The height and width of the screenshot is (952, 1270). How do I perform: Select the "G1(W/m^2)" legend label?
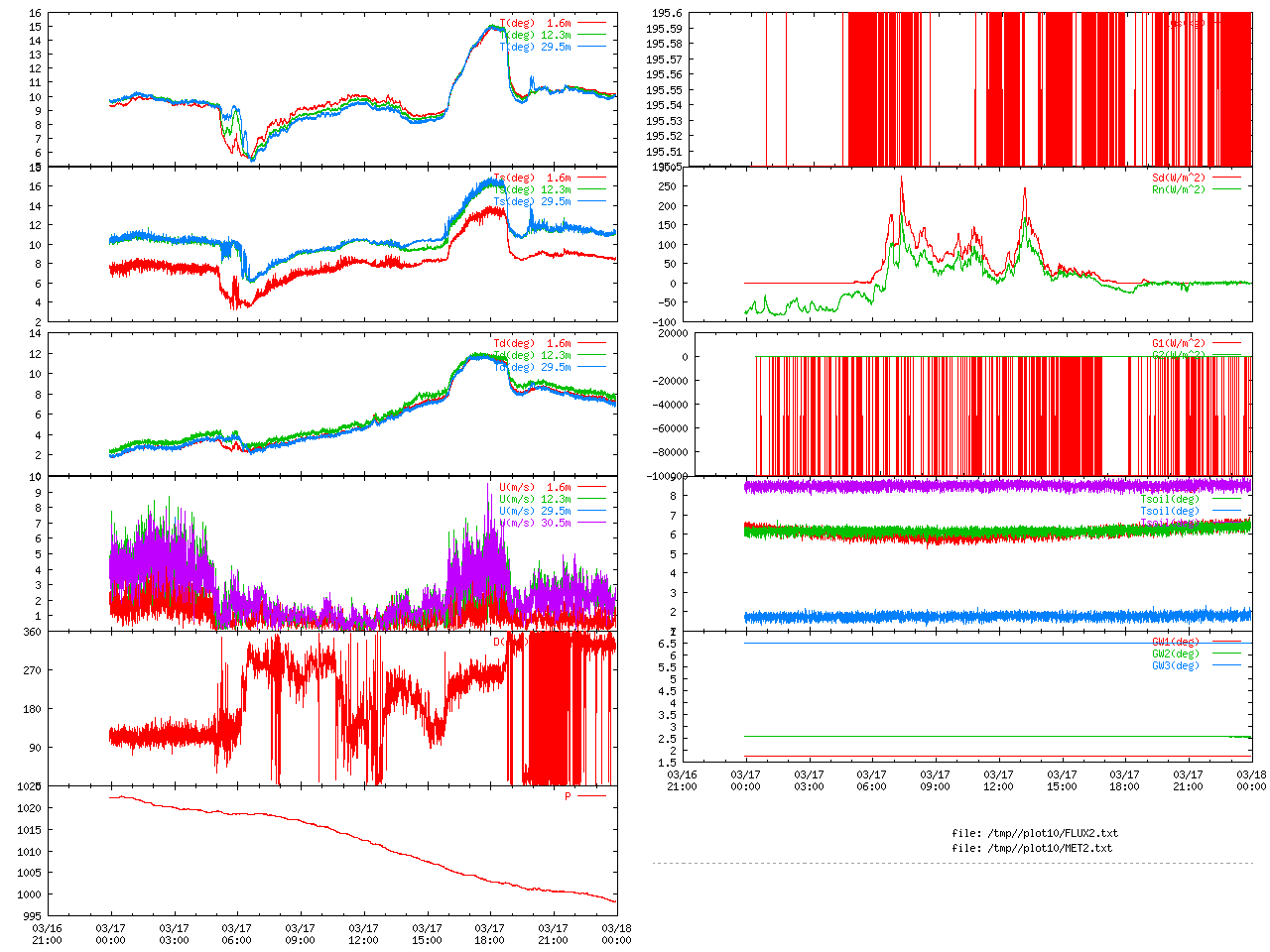tap(1179, 344)
